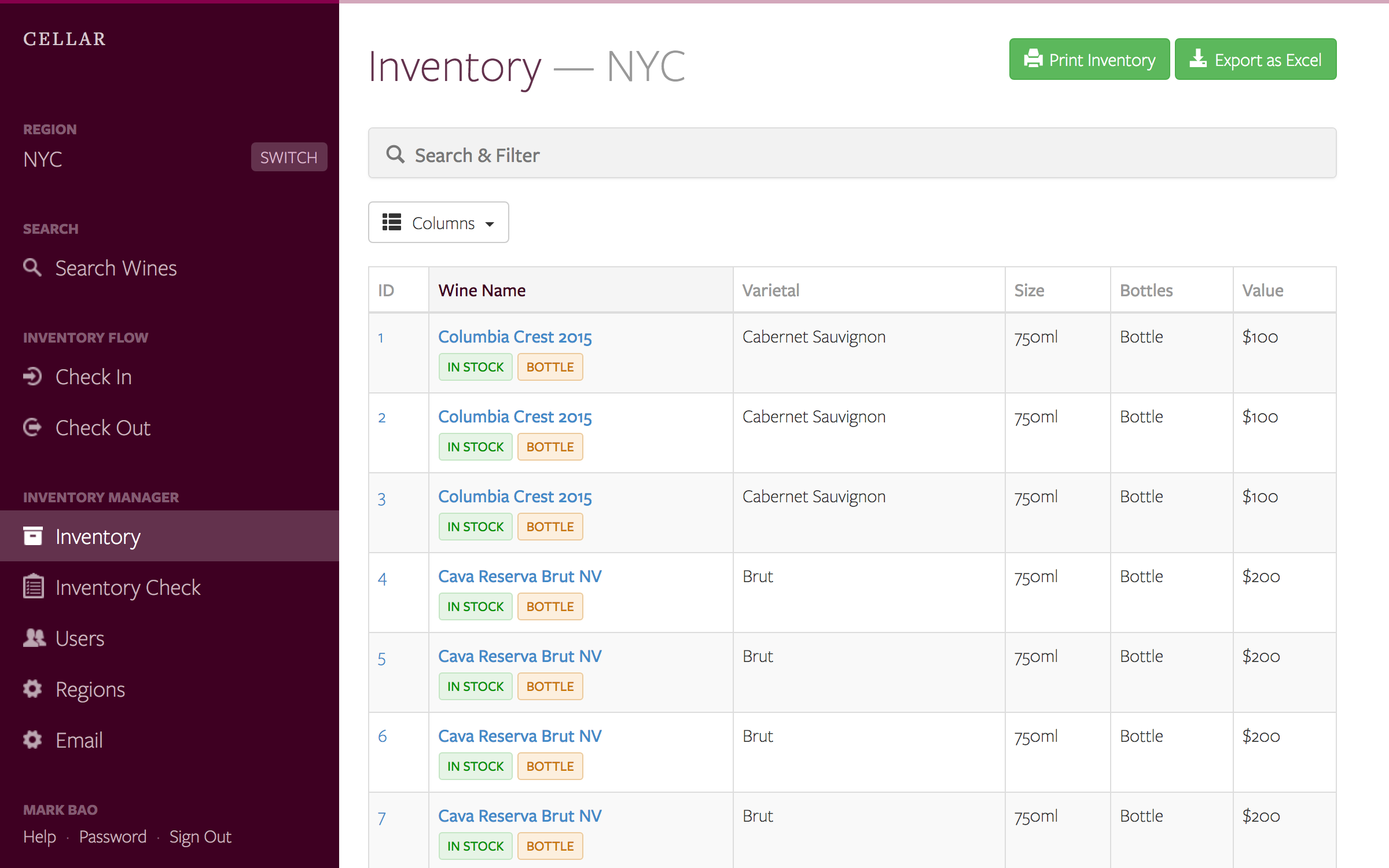
Task: Open Cava Reserva Brut NV in row 7
Action: coord(520,816)
